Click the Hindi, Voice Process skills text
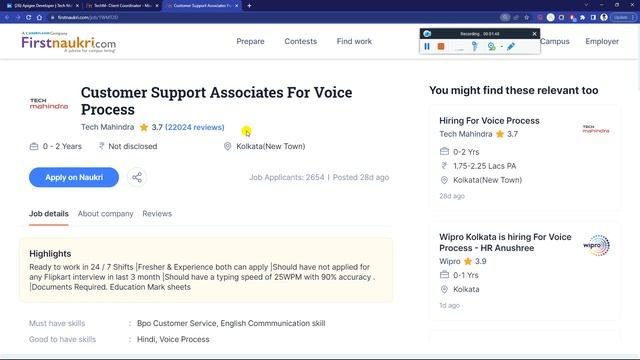640x360 pixels. click(173, 339)
